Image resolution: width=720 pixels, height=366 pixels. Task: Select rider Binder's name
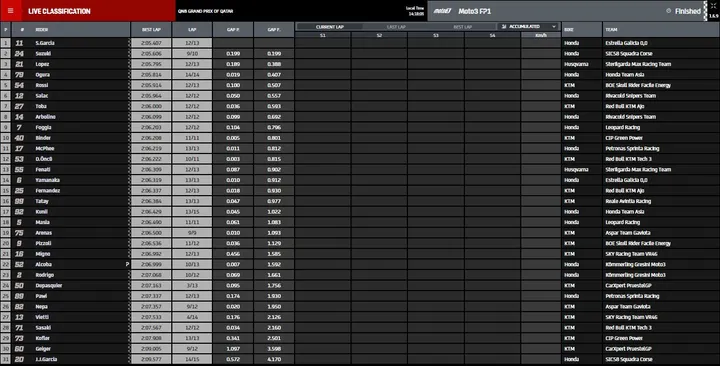coord(43,138)
